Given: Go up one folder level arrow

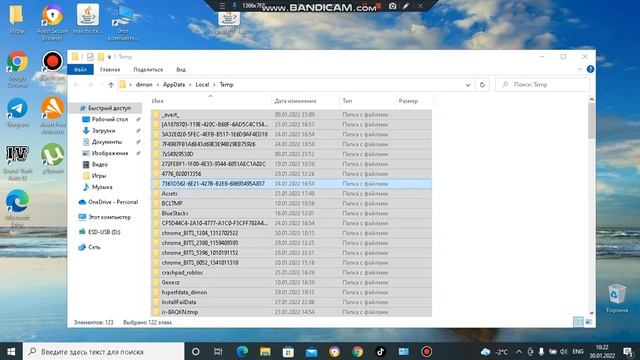Looking at the screenshot, I should pyautogui.click(x=111, y=84).
